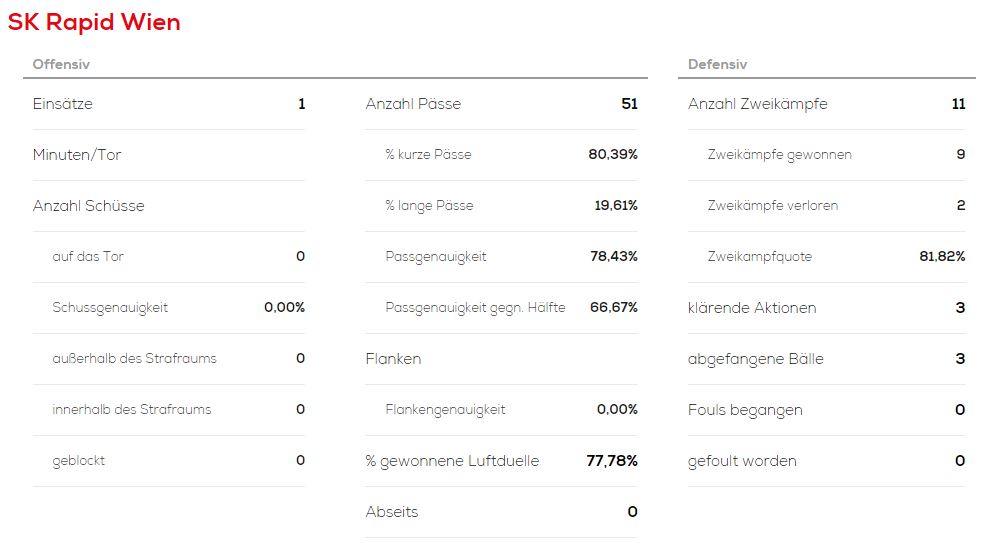Click the Abseits row label
This screenshot has width=991, height=547.
point(392,512)
